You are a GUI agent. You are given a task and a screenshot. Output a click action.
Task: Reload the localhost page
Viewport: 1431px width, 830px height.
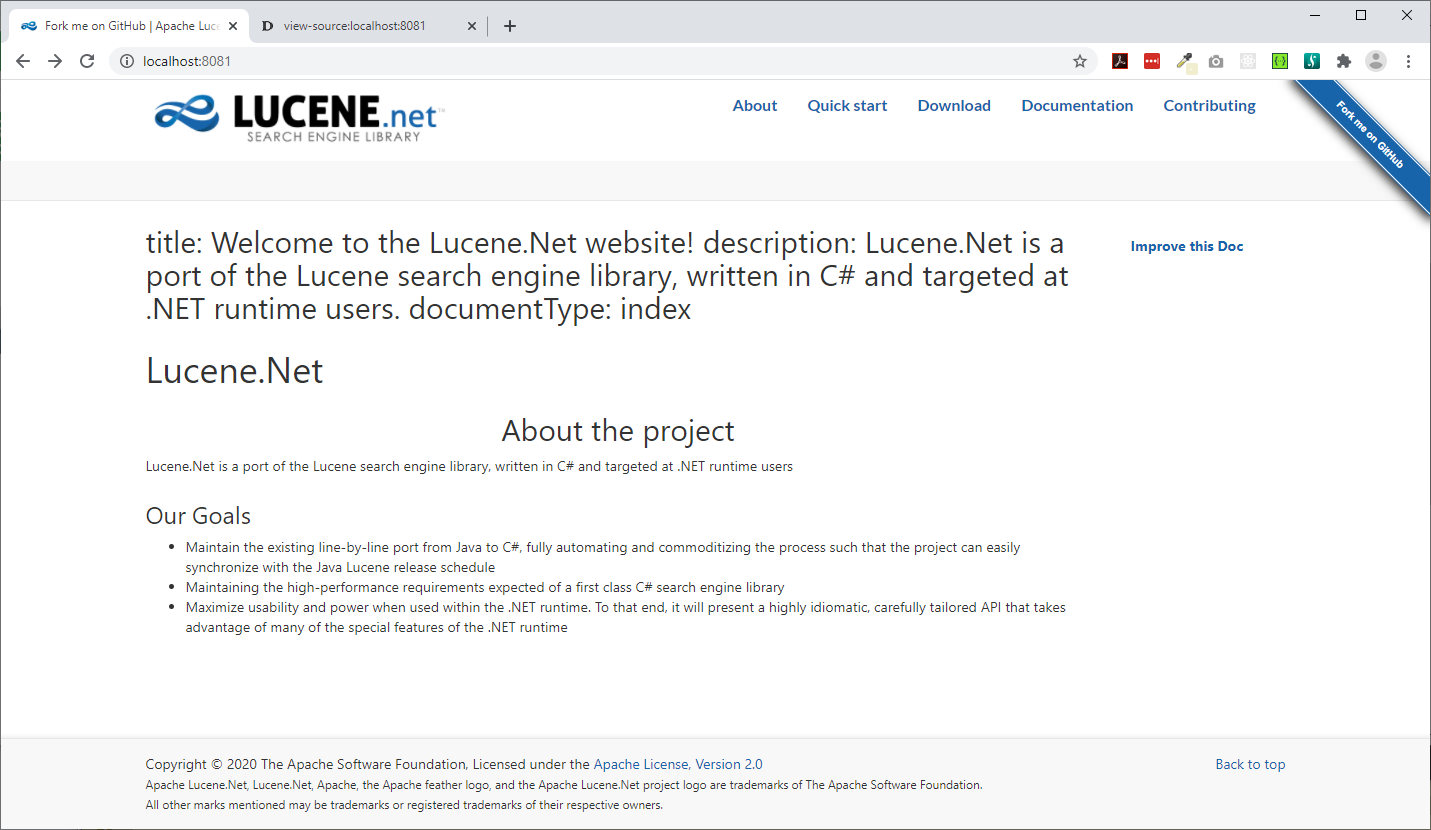coord(87,61)
